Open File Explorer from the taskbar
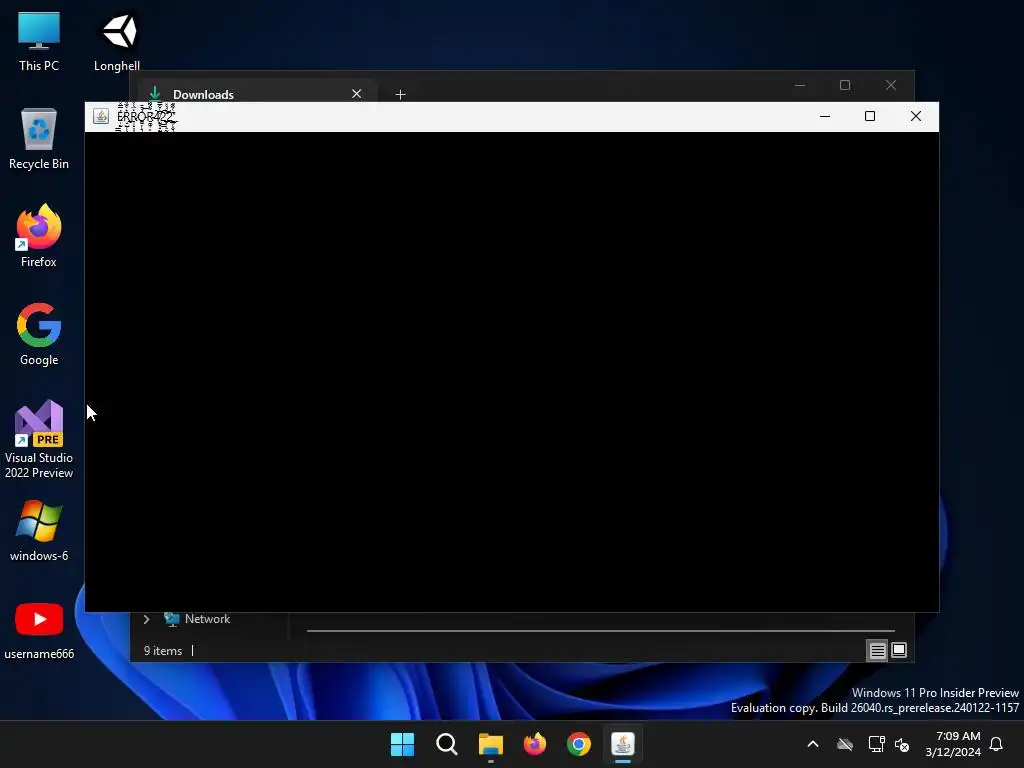The image size is (1024, 768). [490, 744]
